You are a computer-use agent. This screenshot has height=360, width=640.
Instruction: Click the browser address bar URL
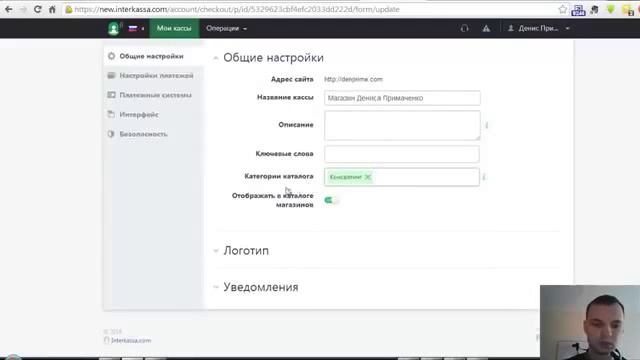[x=237, y=9]
